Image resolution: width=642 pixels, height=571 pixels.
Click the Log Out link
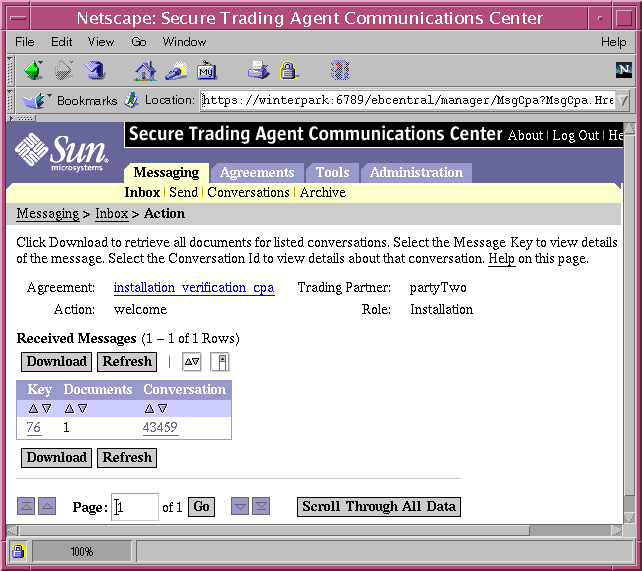click(x=575, y=135)
